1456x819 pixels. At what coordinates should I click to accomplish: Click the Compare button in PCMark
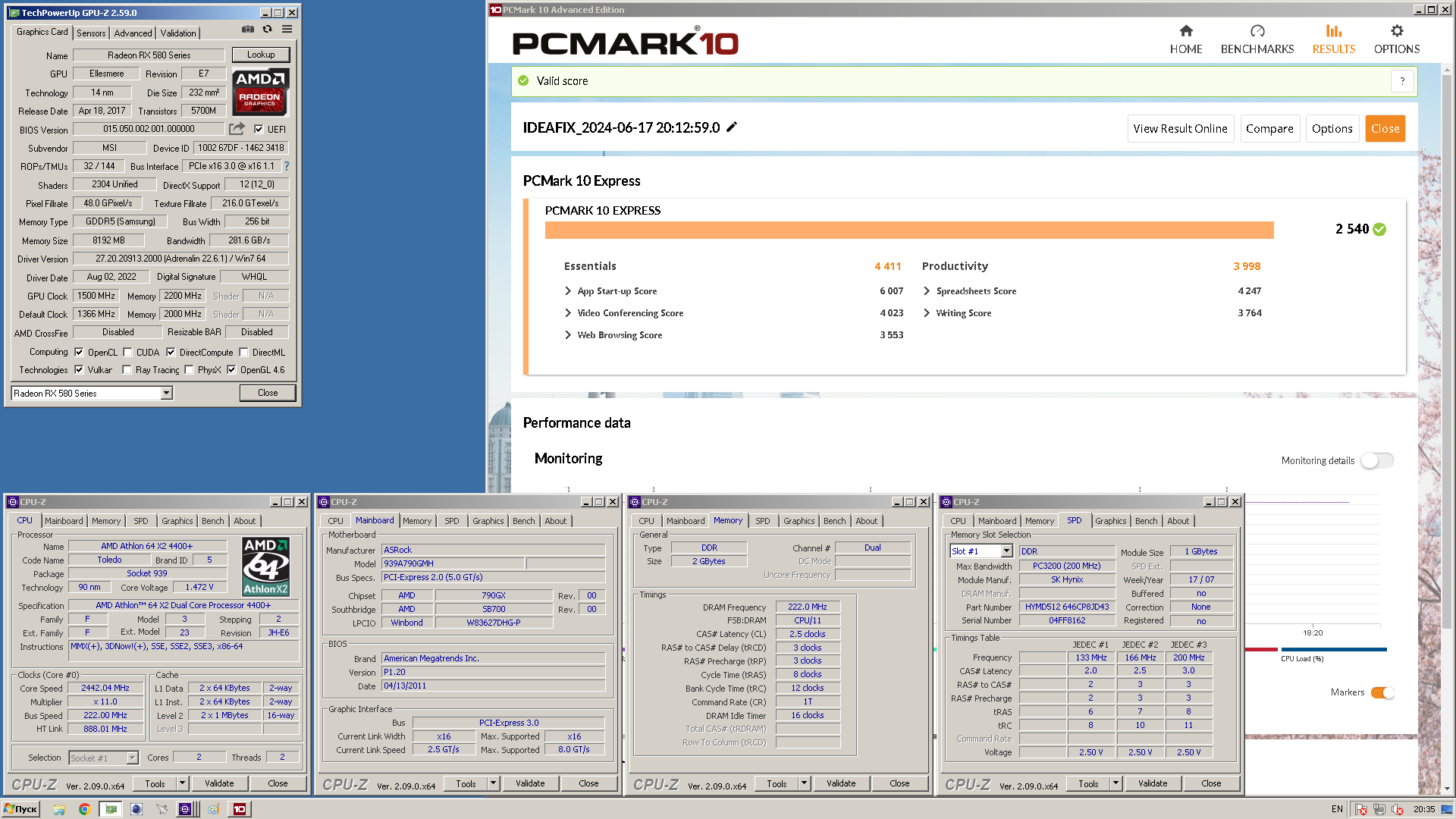1269,129
